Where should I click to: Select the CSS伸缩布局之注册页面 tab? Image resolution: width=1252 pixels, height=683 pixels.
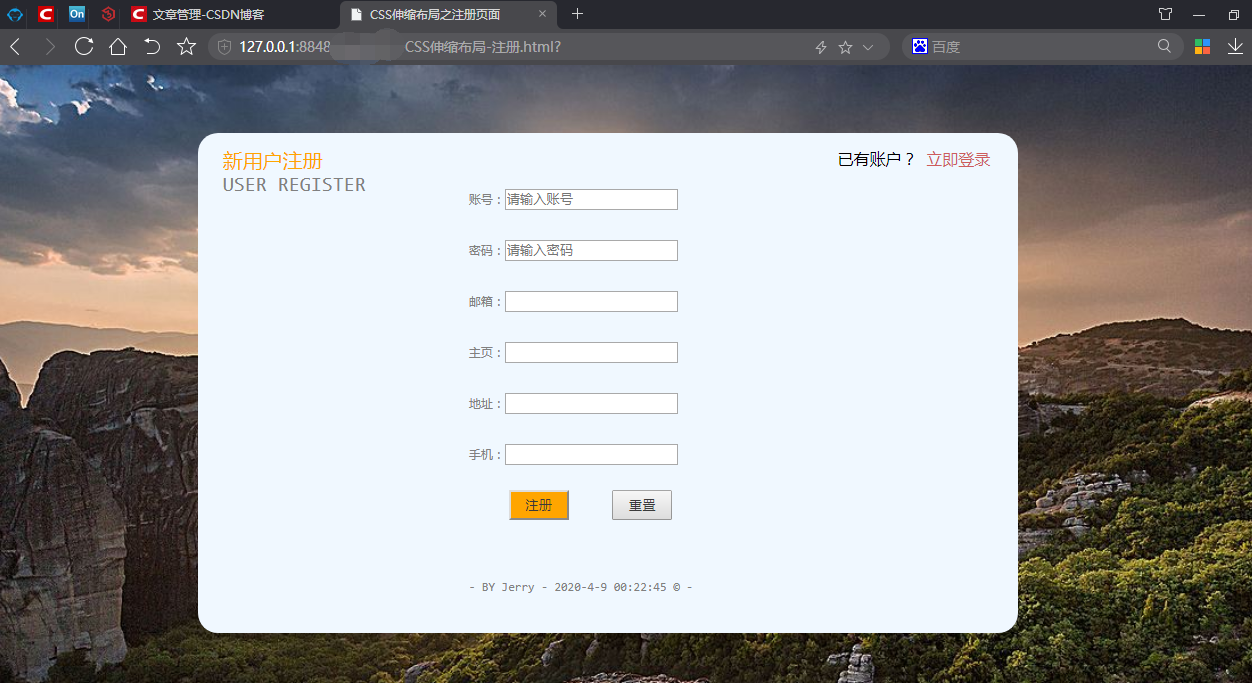[x=440, y=14]
